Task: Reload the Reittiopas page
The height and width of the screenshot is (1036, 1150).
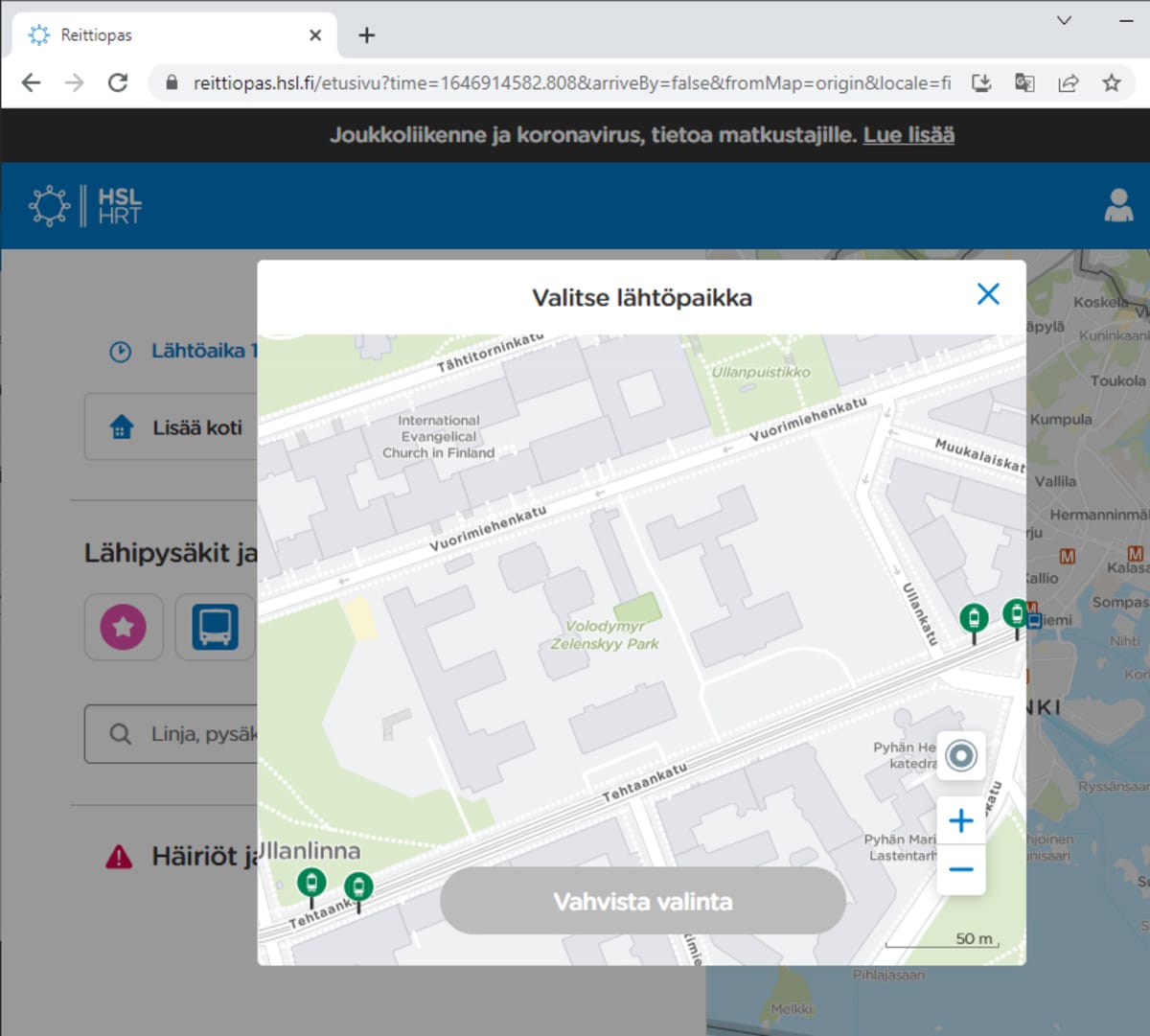Action: tap(118, 83)
